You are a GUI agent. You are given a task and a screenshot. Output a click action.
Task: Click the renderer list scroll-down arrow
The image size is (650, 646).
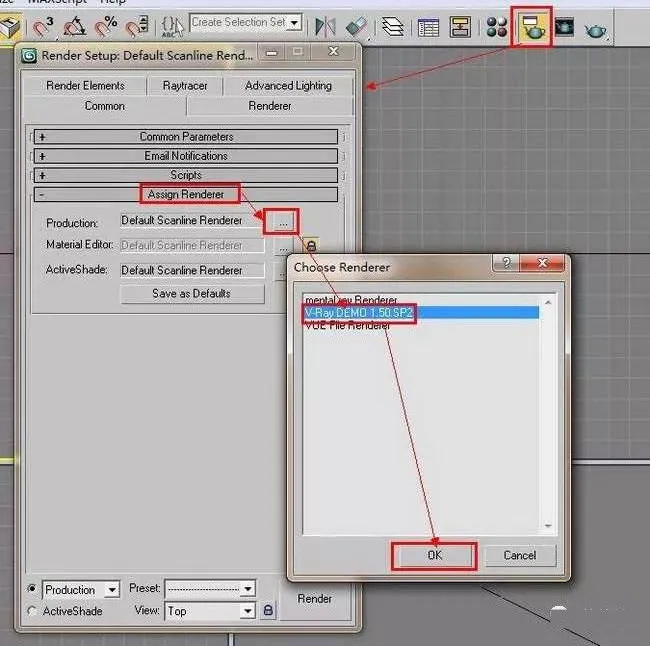pyautogui.click(x=548, y=526)
